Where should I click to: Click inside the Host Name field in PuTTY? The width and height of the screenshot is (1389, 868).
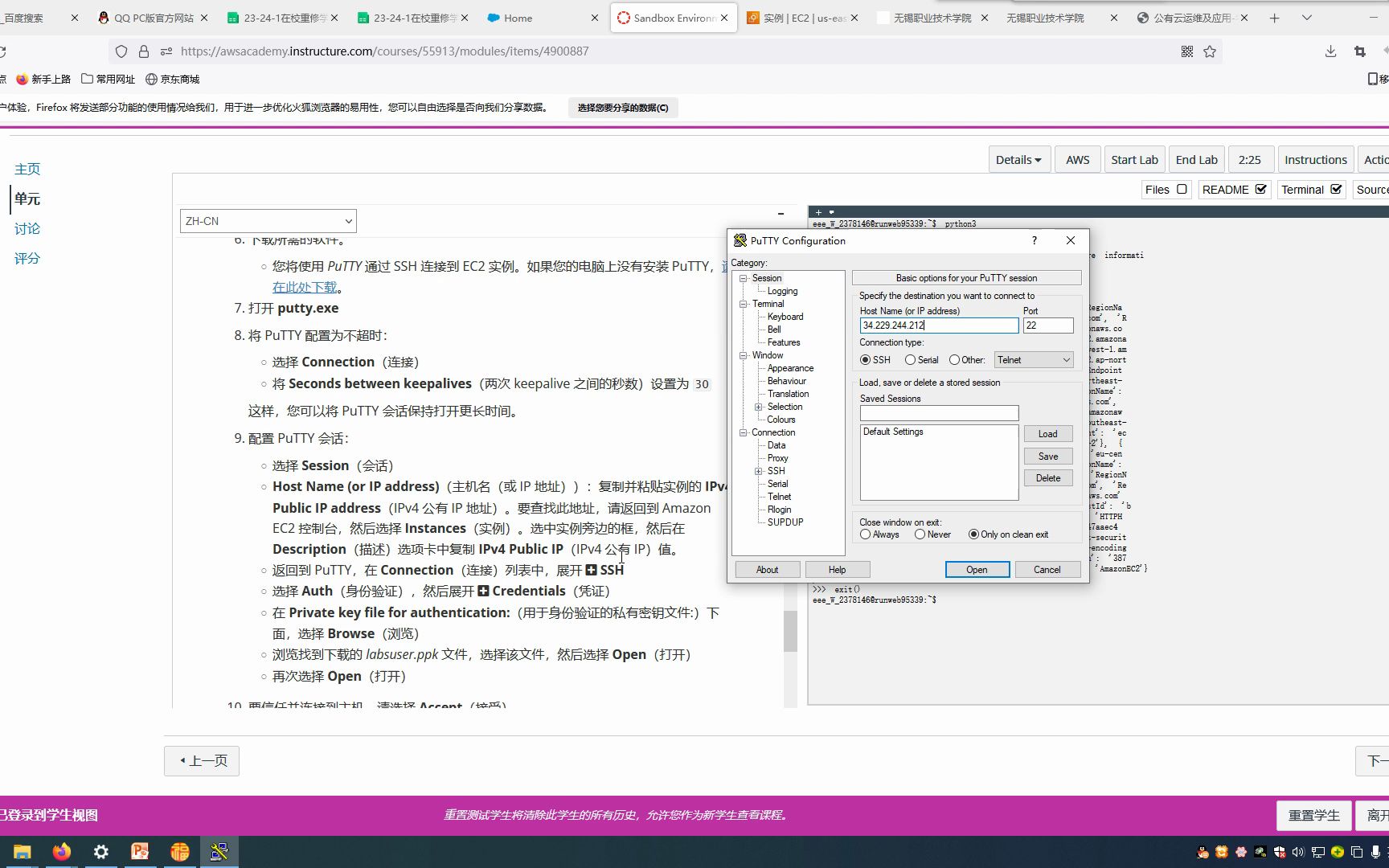pyautogui.click(x=937, y=325)
